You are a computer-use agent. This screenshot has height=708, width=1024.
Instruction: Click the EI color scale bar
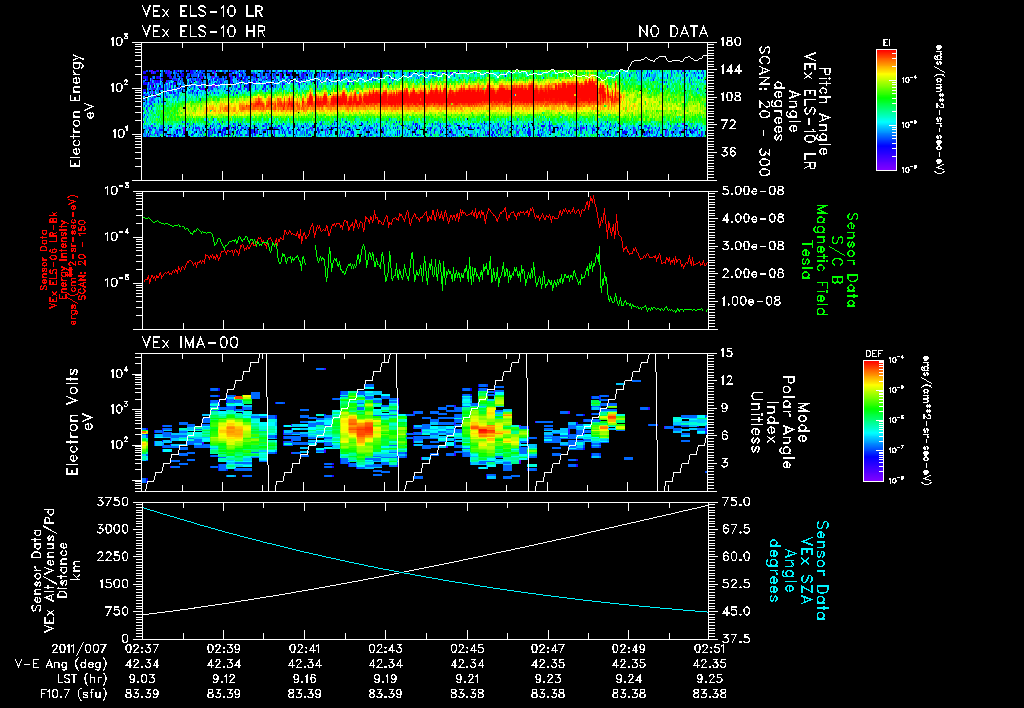[886, 109]
